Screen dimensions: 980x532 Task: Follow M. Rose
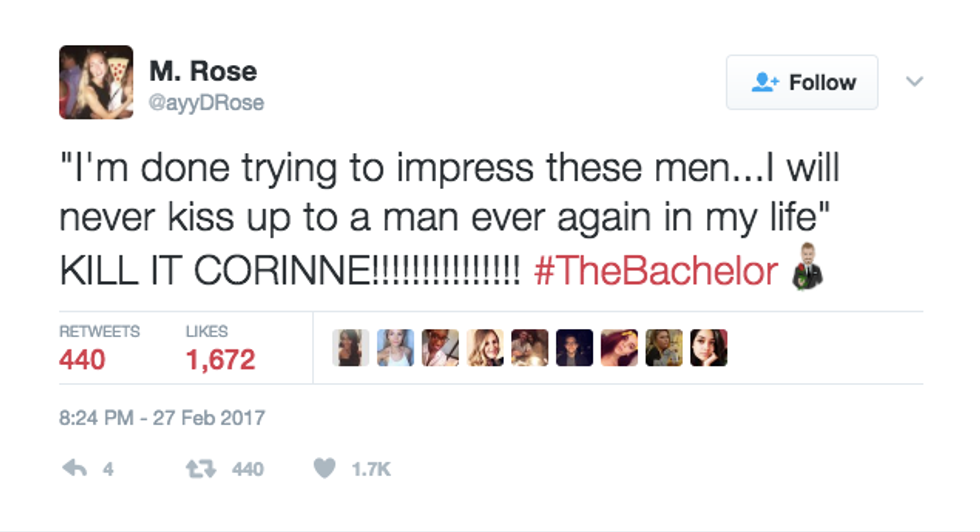[x=802, y=82]
